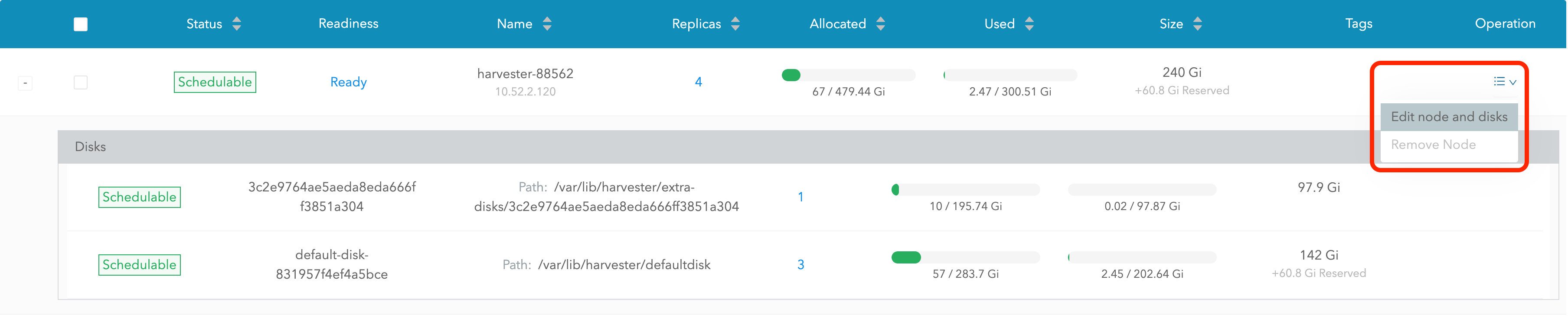Click the Replicas column sort icon
Screen dimensions: 1568x316
[x=735, y=24]
